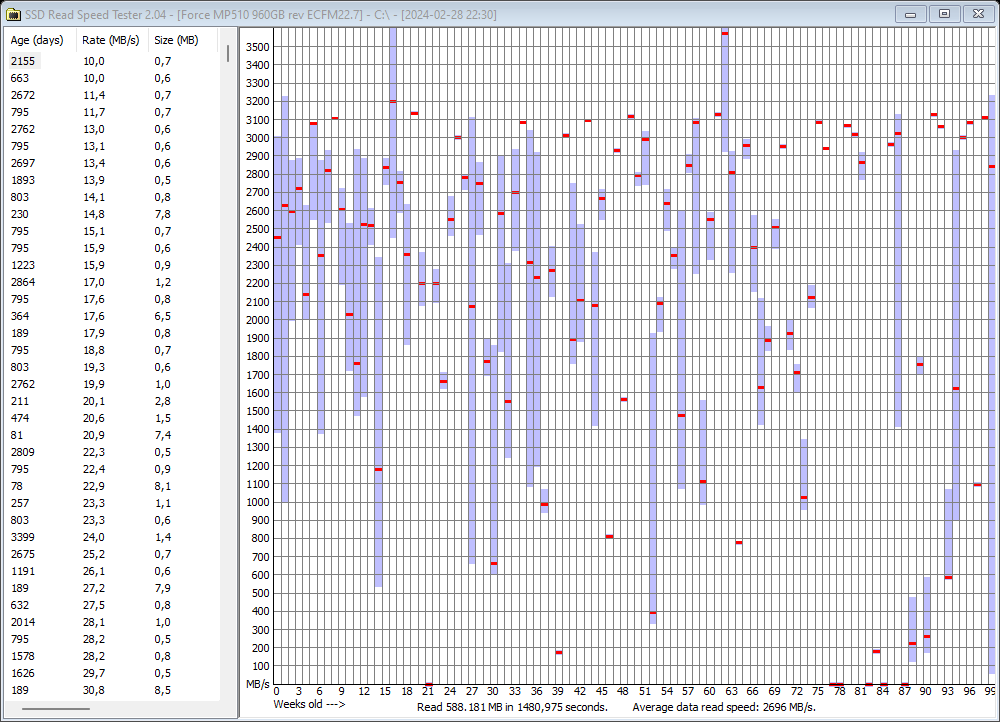Screen dimensions: 1000x722
Task: Select the row with age 230
Action: click(x=112, y=214)
